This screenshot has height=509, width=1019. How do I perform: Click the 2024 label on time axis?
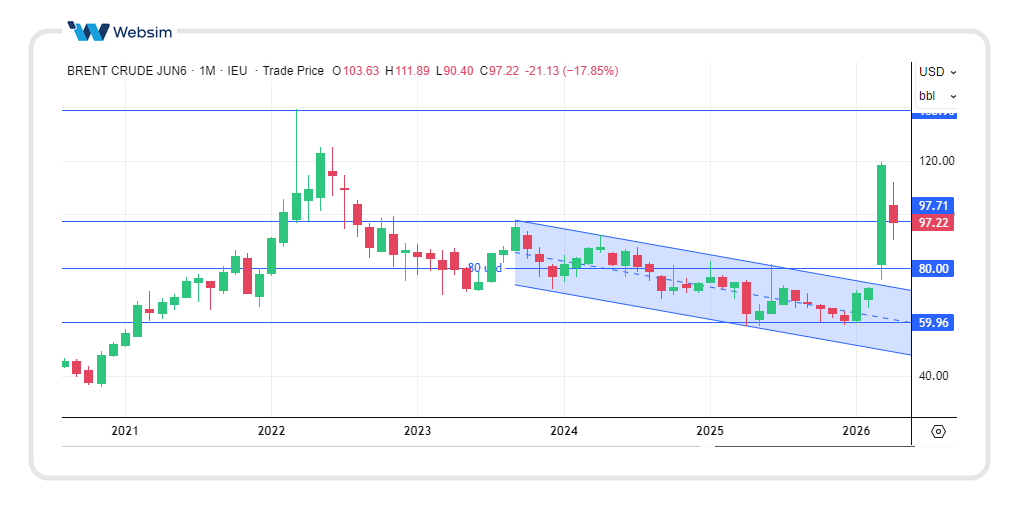coord(564,431)
